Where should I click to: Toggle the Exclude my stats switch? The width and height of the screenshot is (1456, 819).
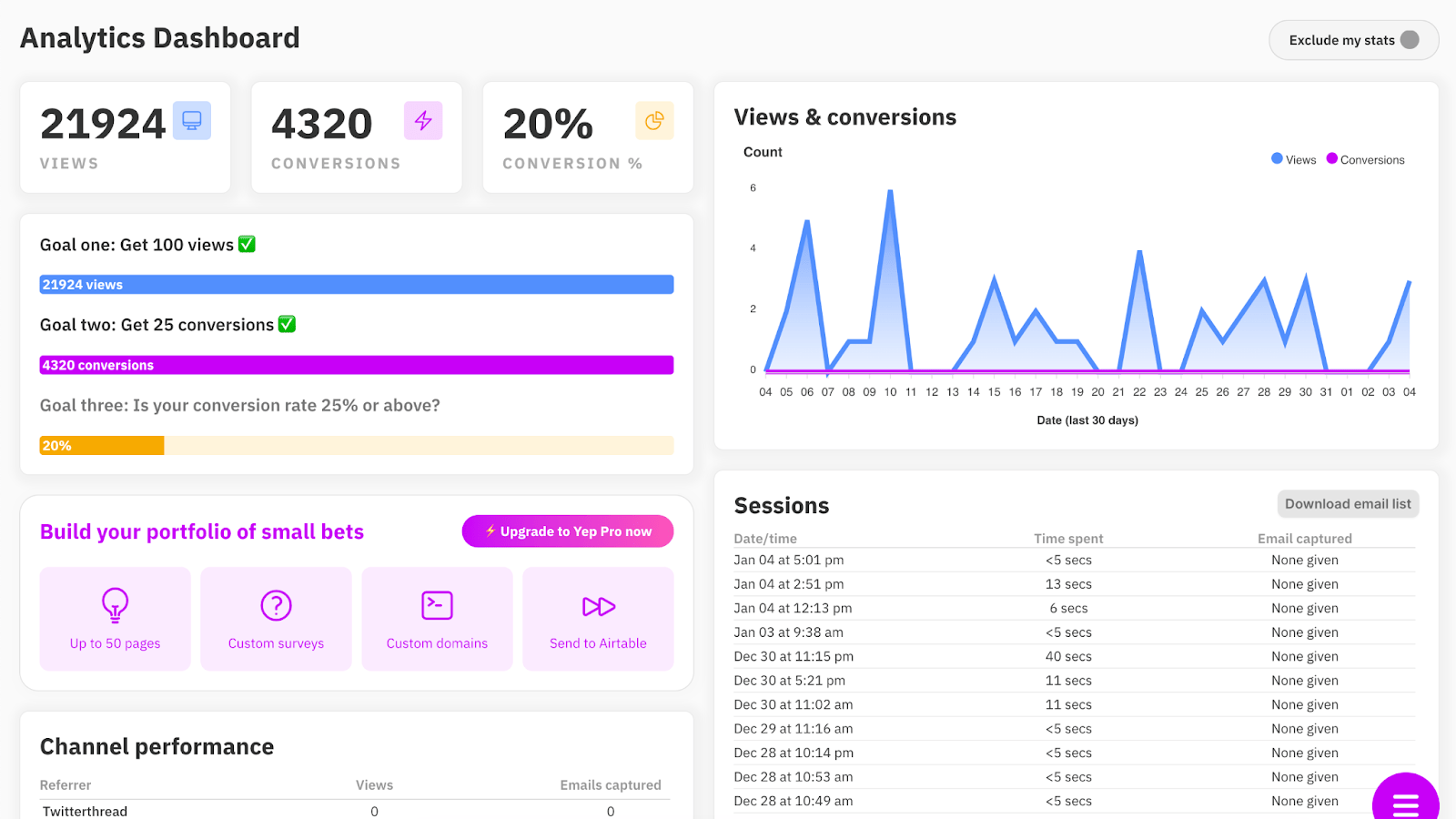pos(1409,40)
